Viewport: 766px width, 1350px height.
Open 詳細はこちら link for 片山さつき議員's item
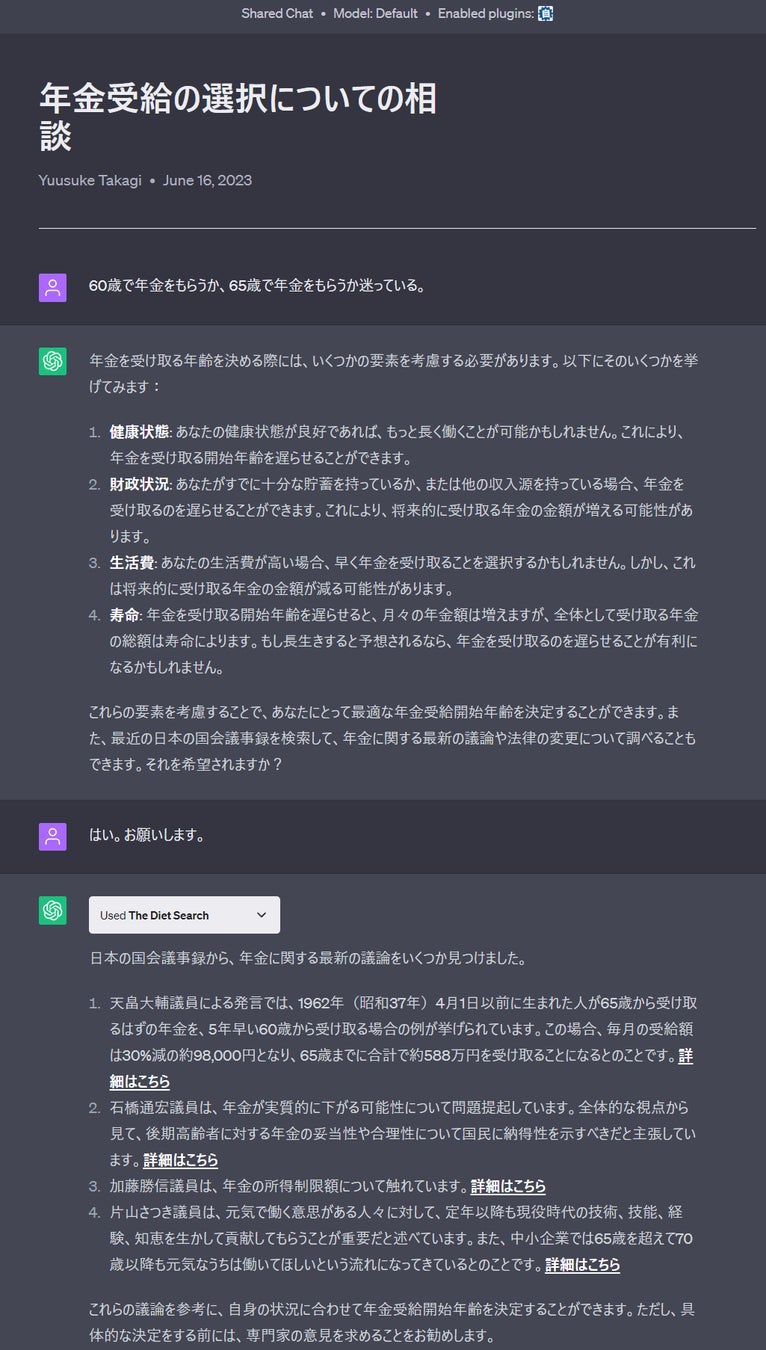[582, 1264]
